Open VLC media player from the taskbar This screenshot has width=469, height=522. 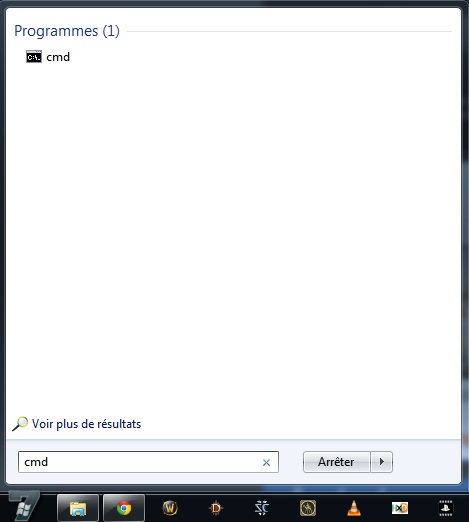(354, 508)
